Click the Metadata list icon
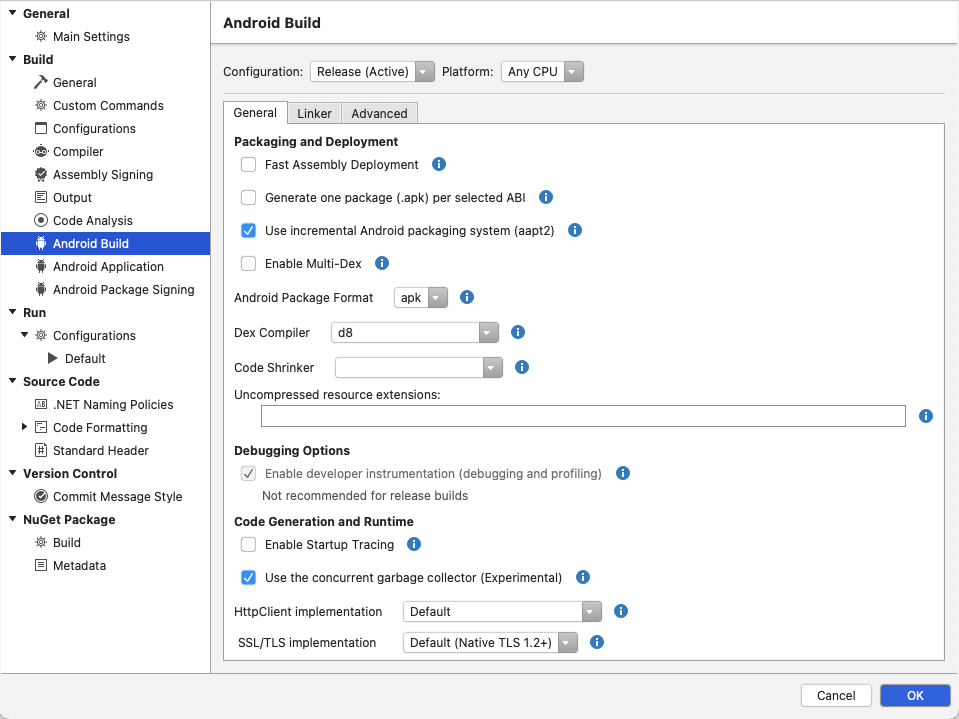The width and height of the screenshot is (959, 719). pyautogui.click(x=41, y=565)
